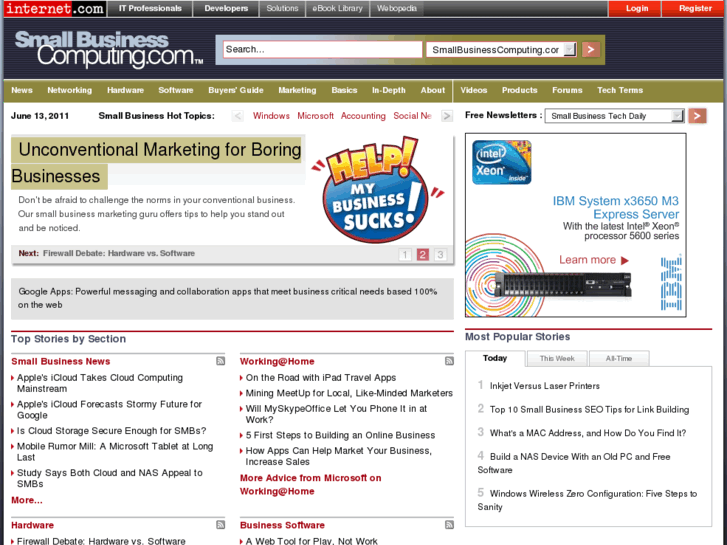The image size is (727, 545).
Task: Open On the Road with iPad Travel Apps
Action: click(x=321, y=378)
